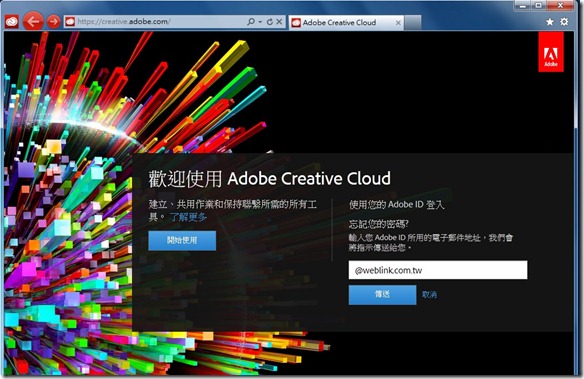Click the 開始使用 get started button

(x=182, y=241)
